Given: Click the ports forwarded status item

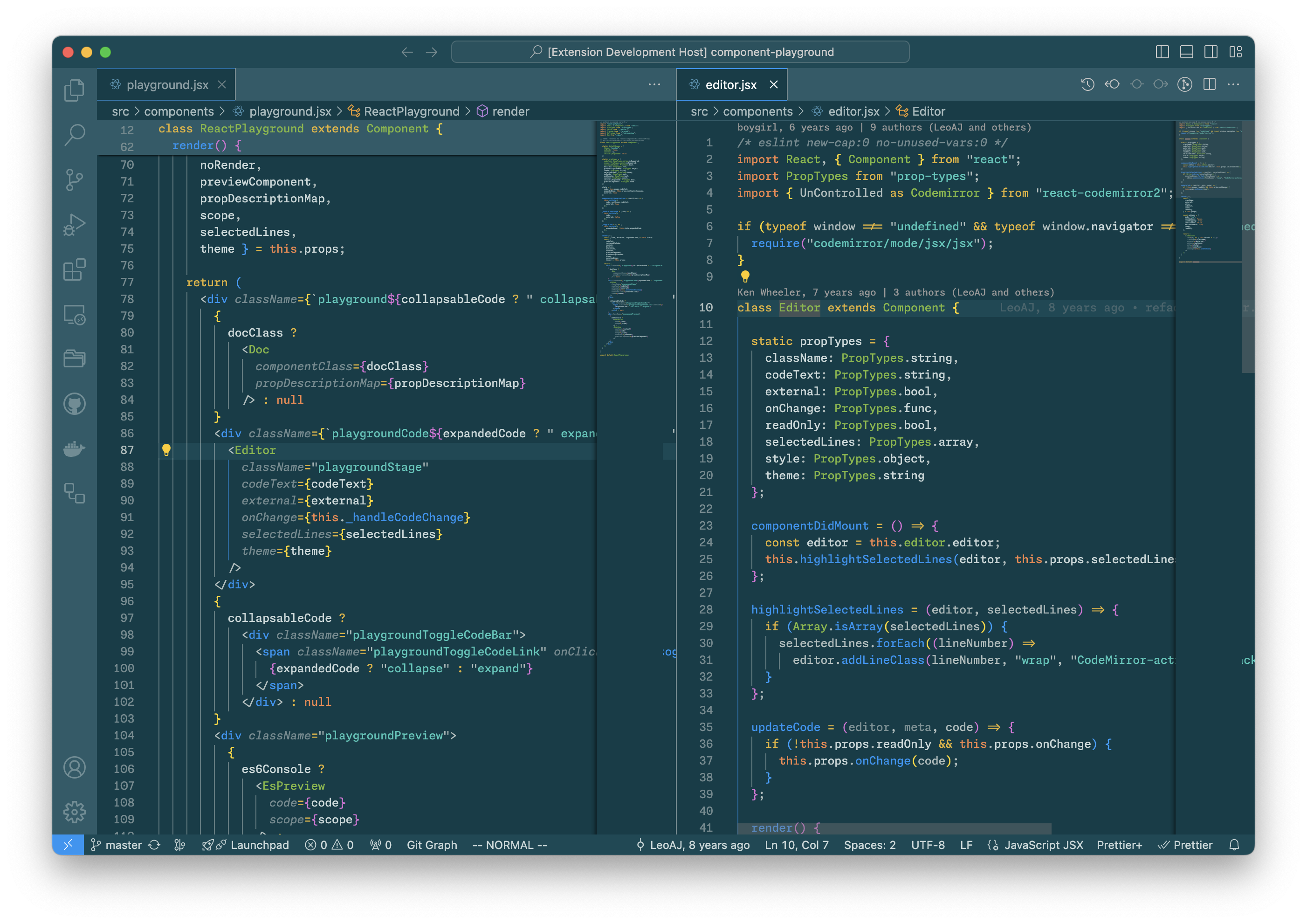Looking at the screenshot, I should [x=381, y=845].
